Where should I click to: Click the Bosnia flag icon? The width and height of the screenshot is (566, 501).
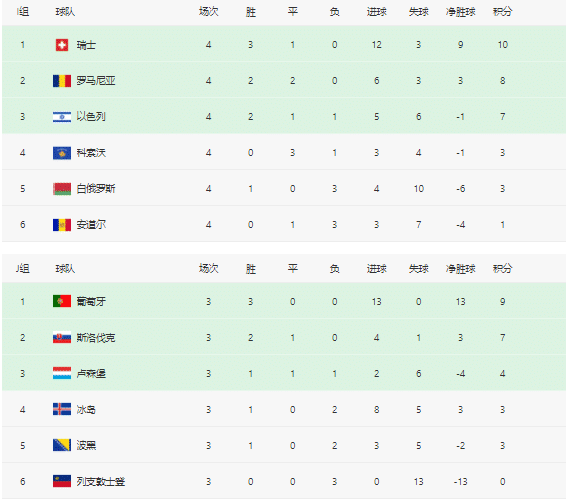click(62, 445)
